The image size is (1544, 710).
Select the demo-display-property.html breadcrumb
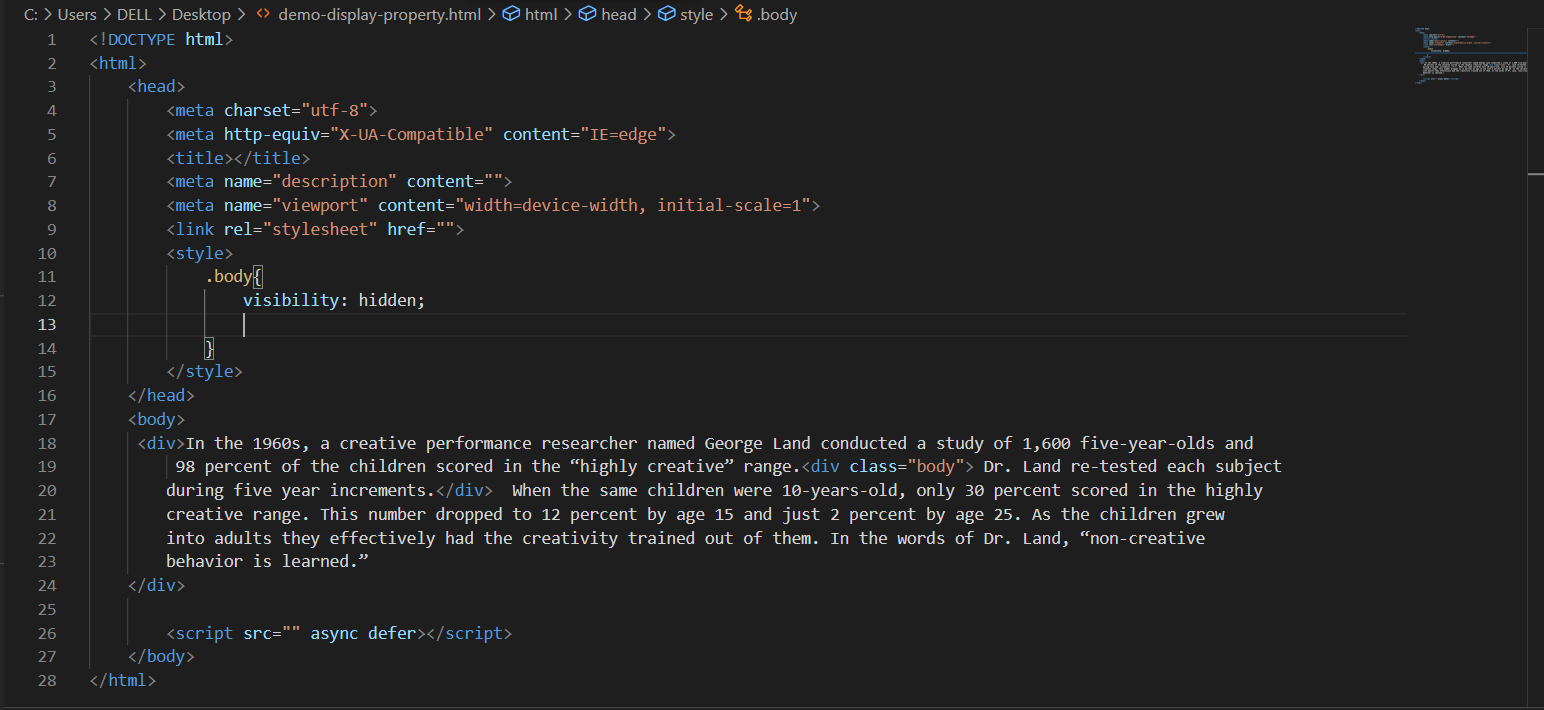point(379,15)
